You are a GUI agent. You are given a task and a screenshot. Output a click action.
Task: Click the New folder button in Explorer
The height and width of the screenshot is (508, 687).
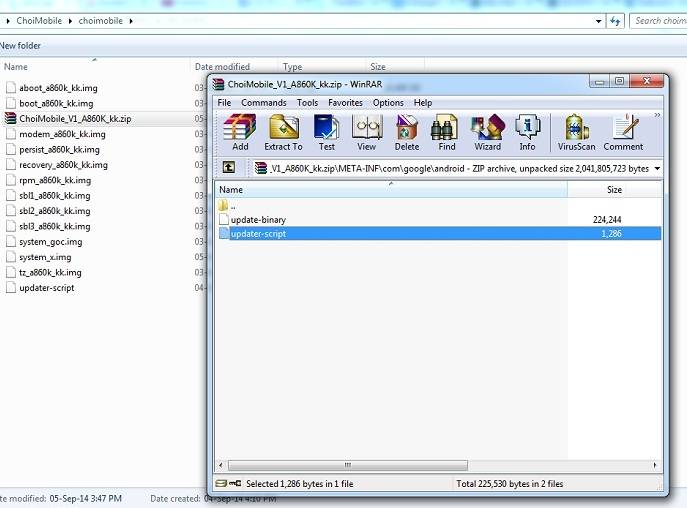(20, 46)
